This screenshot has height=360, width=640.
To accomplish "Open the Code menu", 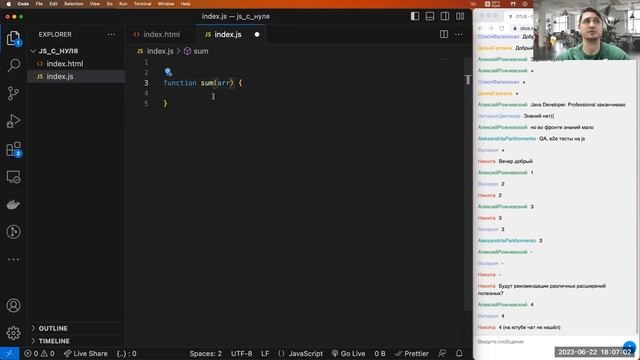I will coord(23,4).
